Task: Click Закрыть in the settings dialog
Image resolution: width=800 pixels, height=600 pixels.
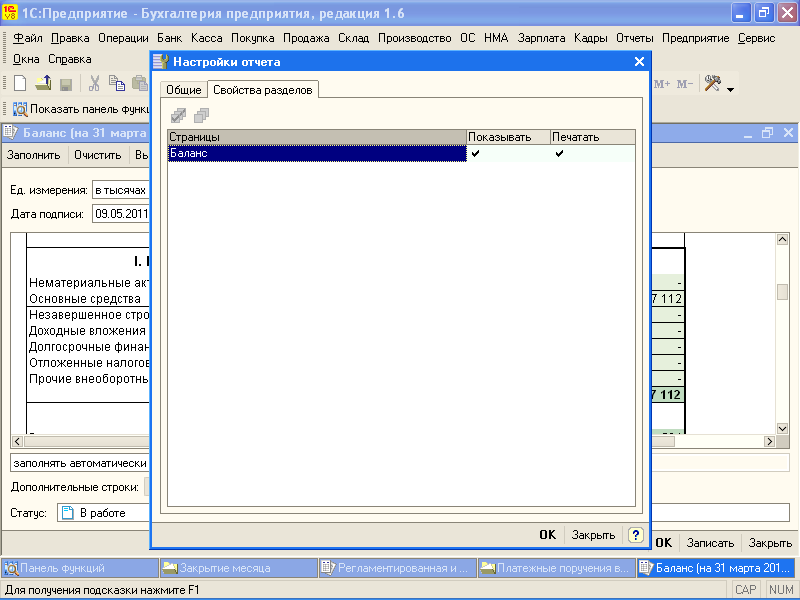Action: (593, 535)
